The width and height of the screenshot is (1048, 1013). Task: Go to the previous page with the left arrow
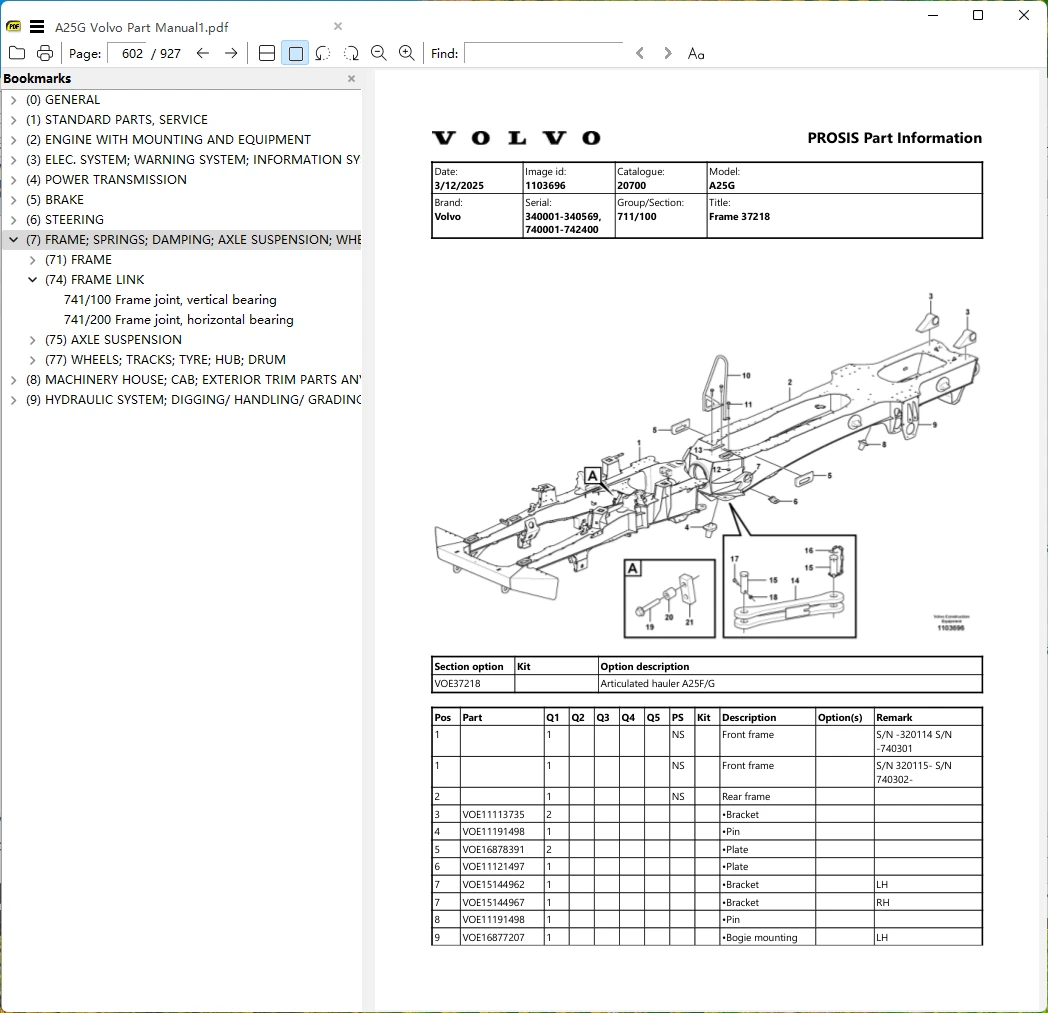(x=203, y=53)
